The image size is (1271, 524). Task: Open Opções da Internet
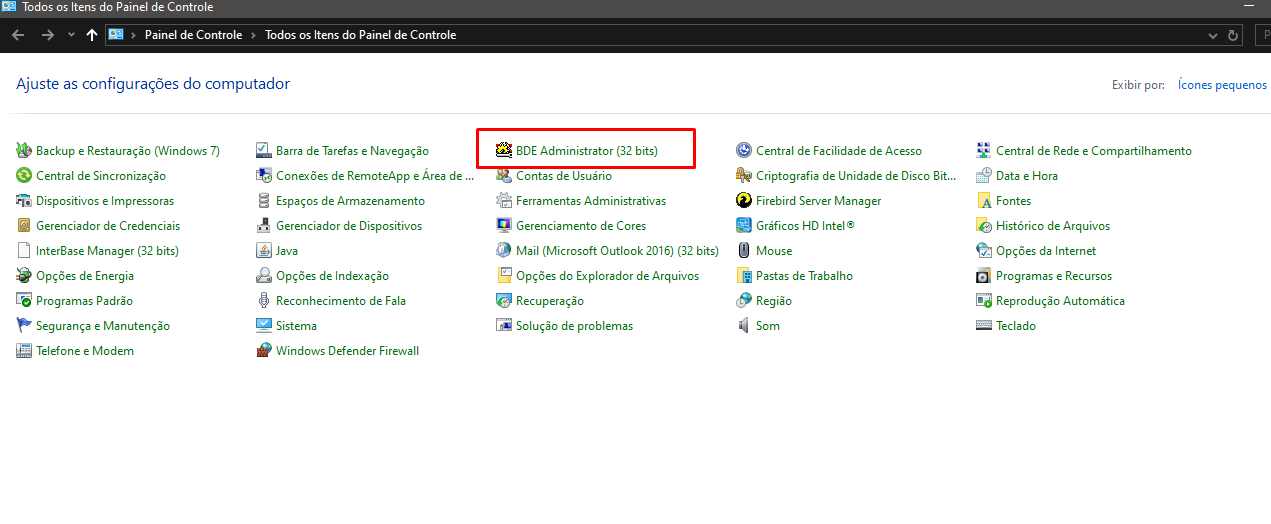[x=1046, y=251]
